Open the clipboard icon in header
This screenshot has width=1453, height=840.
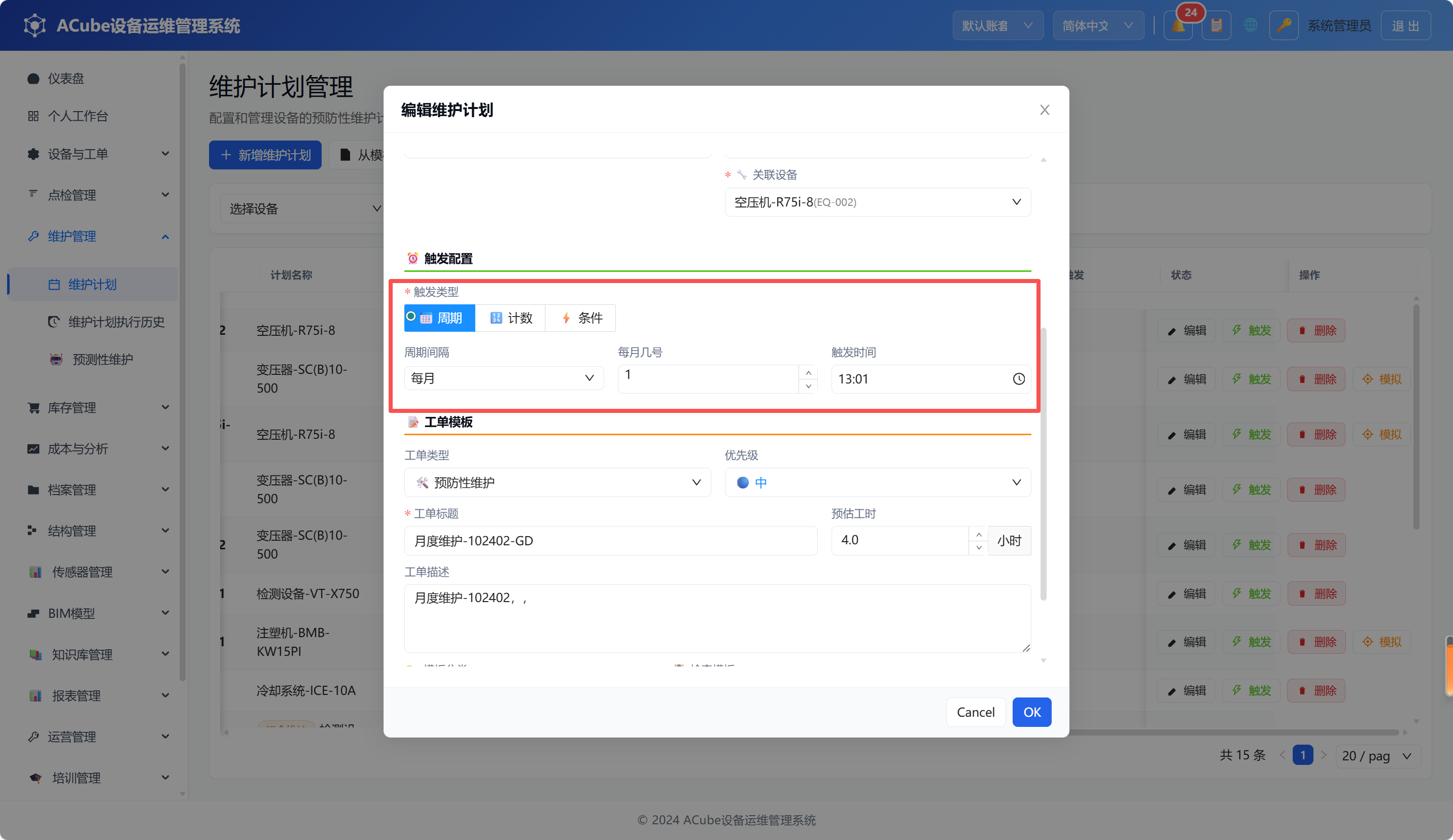[1216, 25]
